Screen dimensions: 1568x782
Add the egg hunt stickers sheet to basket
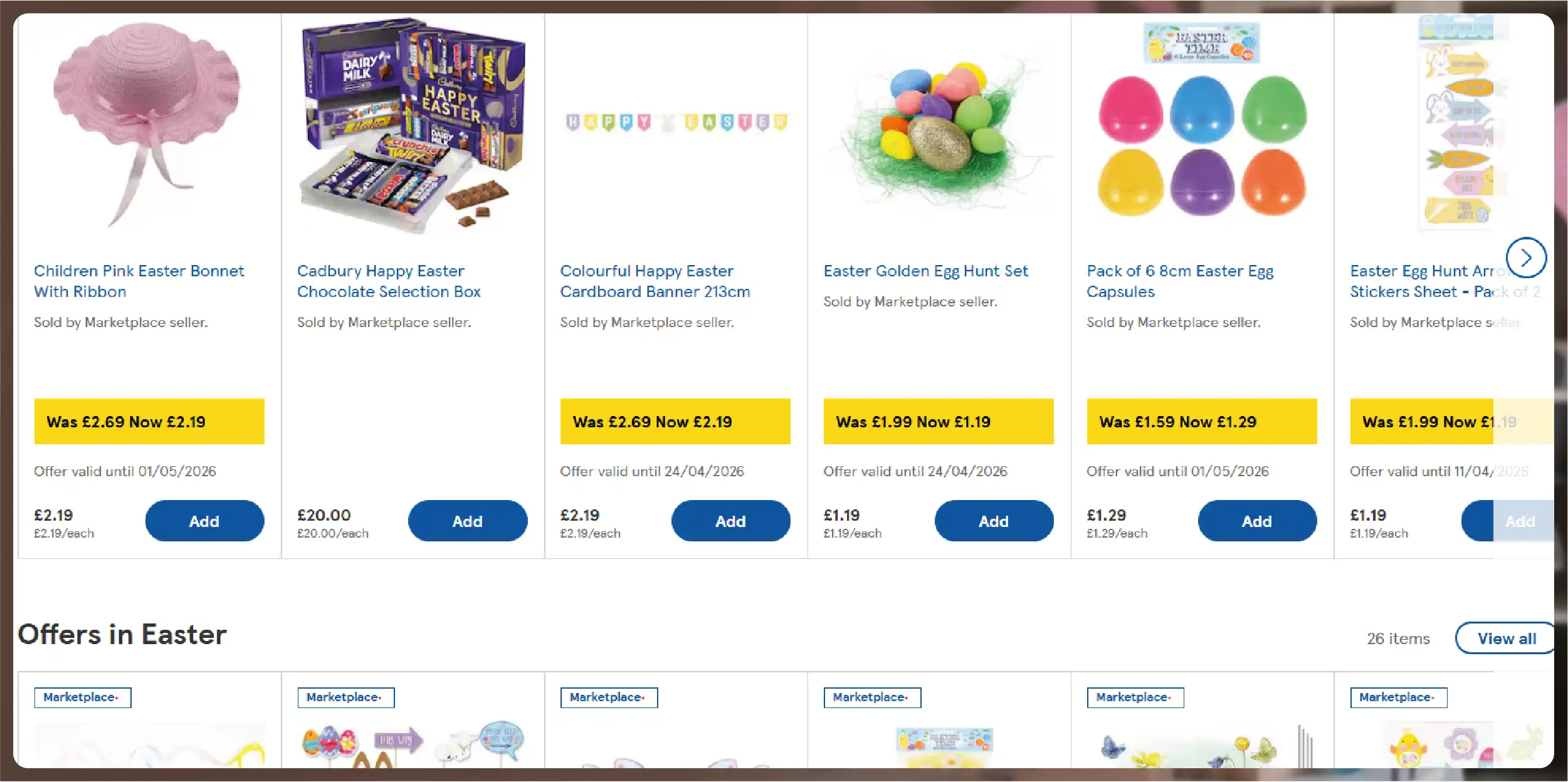click(1518, 521)
